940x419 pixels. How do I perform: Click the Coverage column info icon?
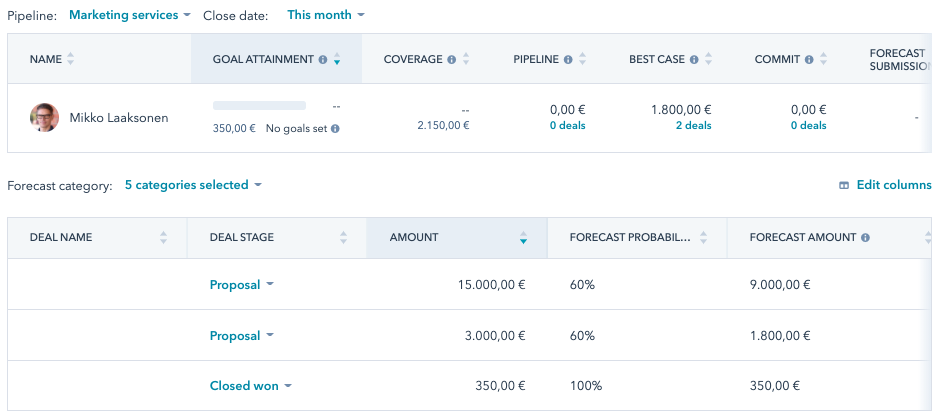click(x=452, y=60)
